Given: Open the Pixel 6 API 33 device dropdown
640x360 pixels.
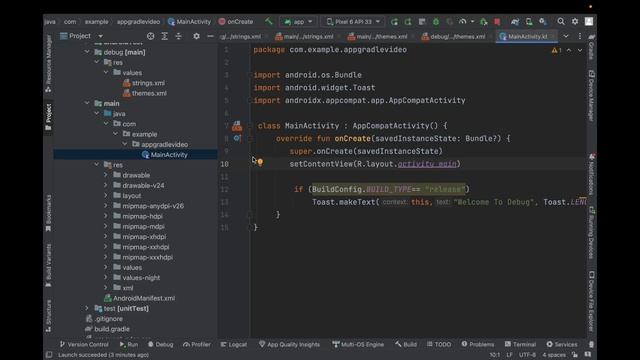Looking at the screenshot, I should pos(354,22).
